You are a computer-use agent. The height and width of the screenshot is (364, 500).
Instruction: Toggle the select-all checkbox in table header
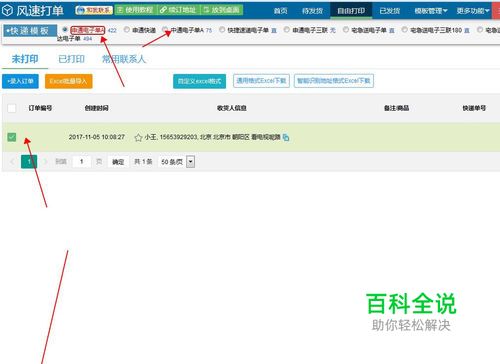[12, 108]
